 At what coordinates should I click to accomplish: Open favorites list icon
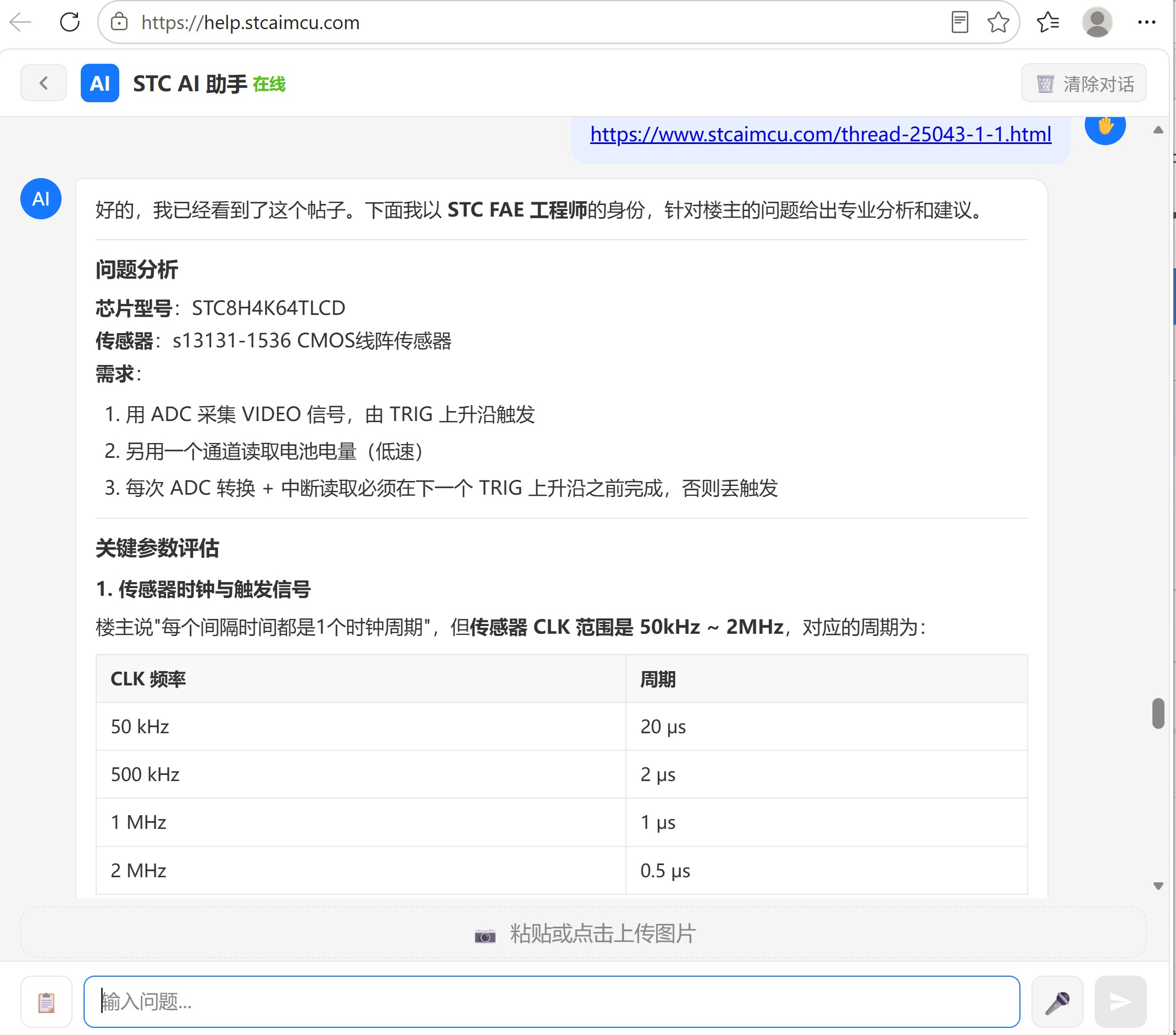[1048, 23]
